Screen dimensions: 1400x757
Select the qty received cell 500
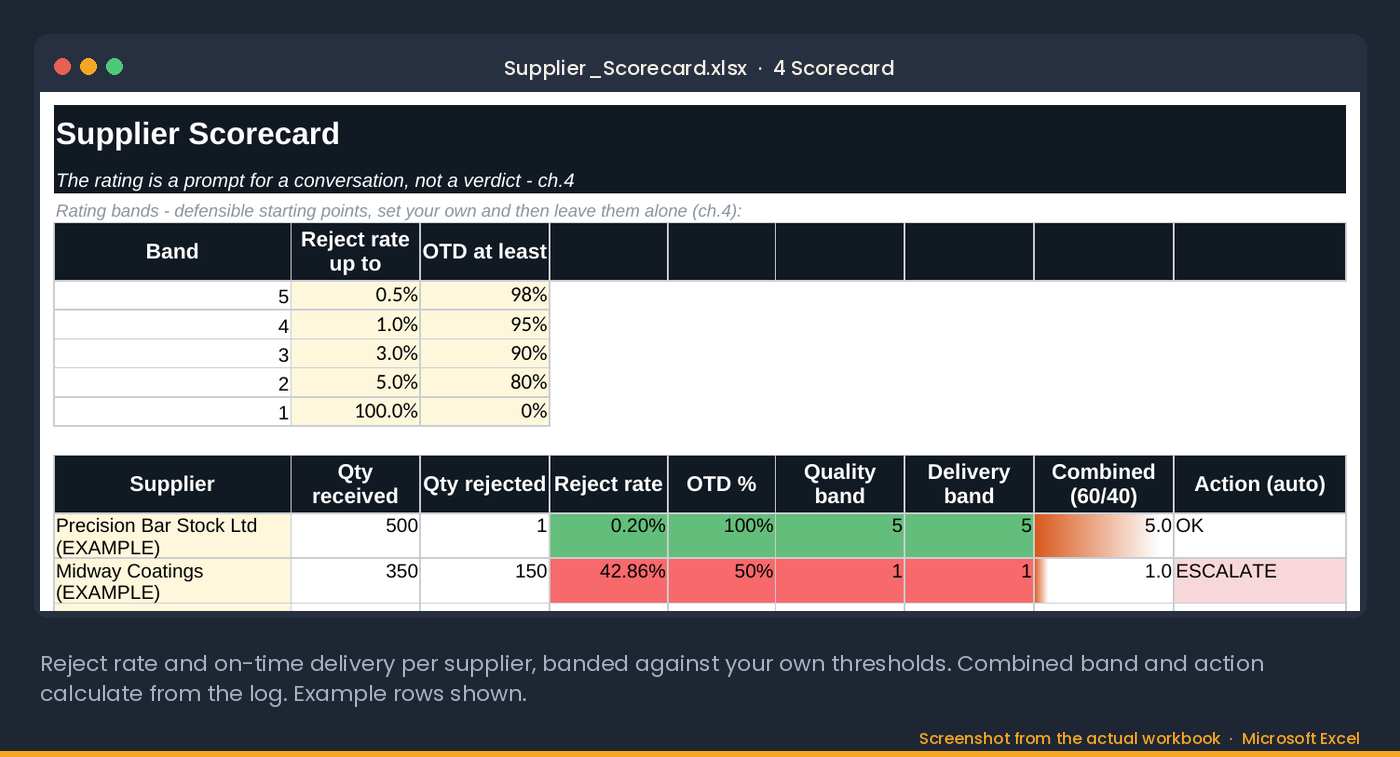click(355, 536)
